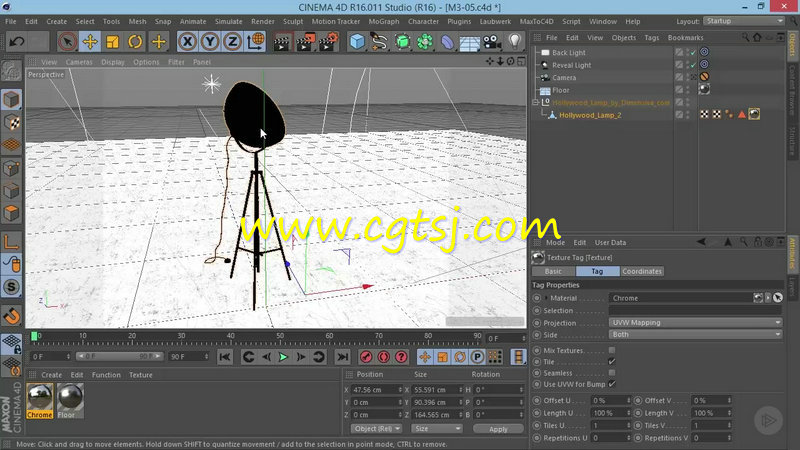The image size is (800, 450).
Task: Click Record Active Objects button
Action: (366, 357)
